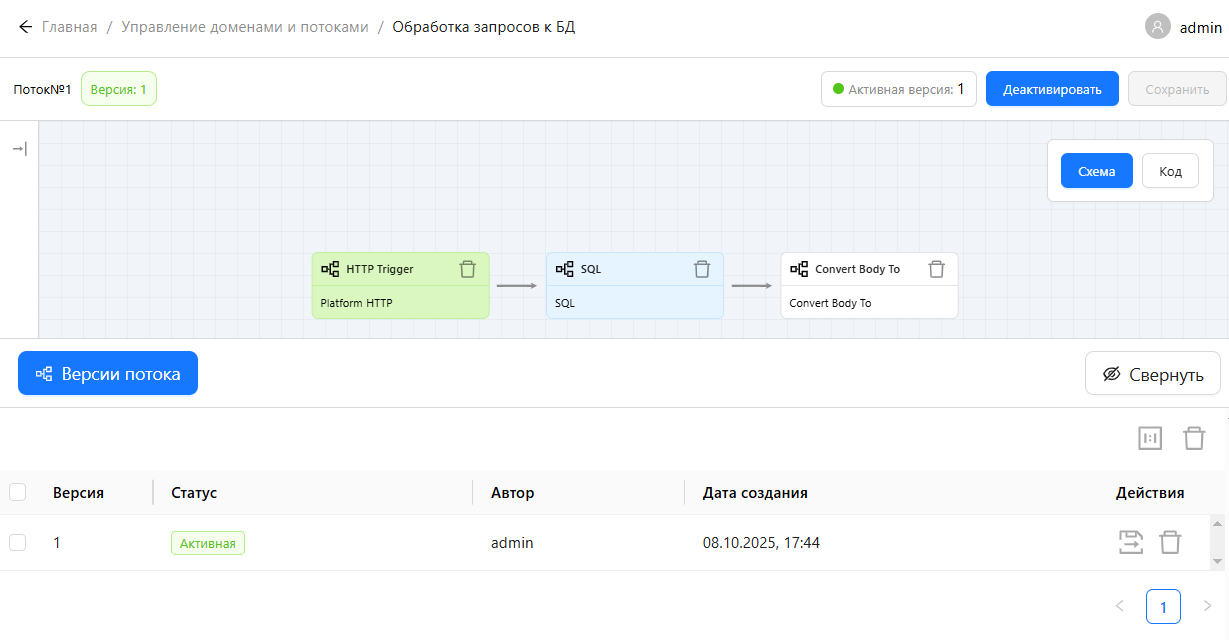This screenshot has height=640, width=1229.
Task: Delete the SQL node via trash icon
Action: click(702, 269)
